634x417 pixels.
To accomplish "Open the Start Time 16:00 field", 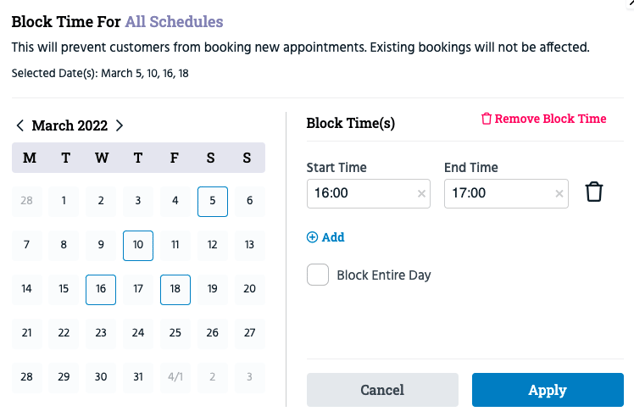I will point(368,194).
